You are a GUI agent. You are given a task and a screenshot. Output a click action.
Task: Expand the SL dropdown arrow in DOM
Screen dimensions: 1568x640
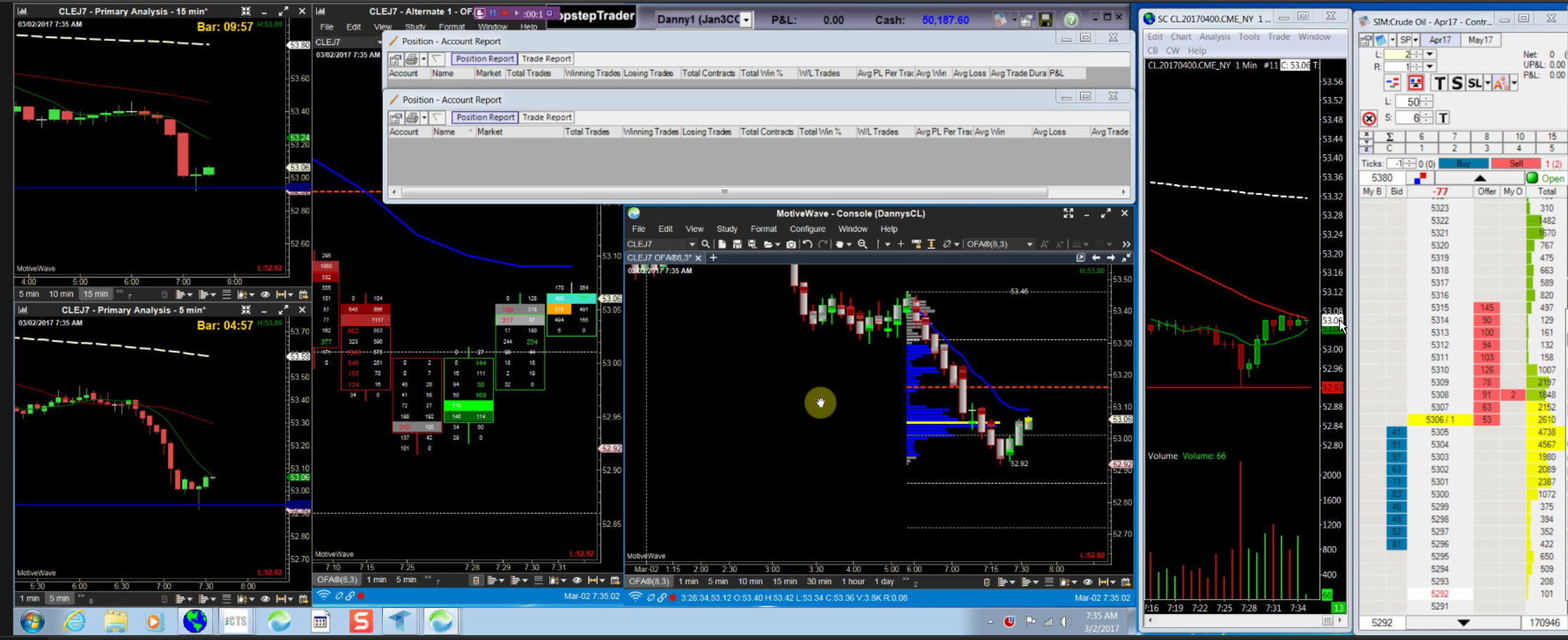[1488, 83]
